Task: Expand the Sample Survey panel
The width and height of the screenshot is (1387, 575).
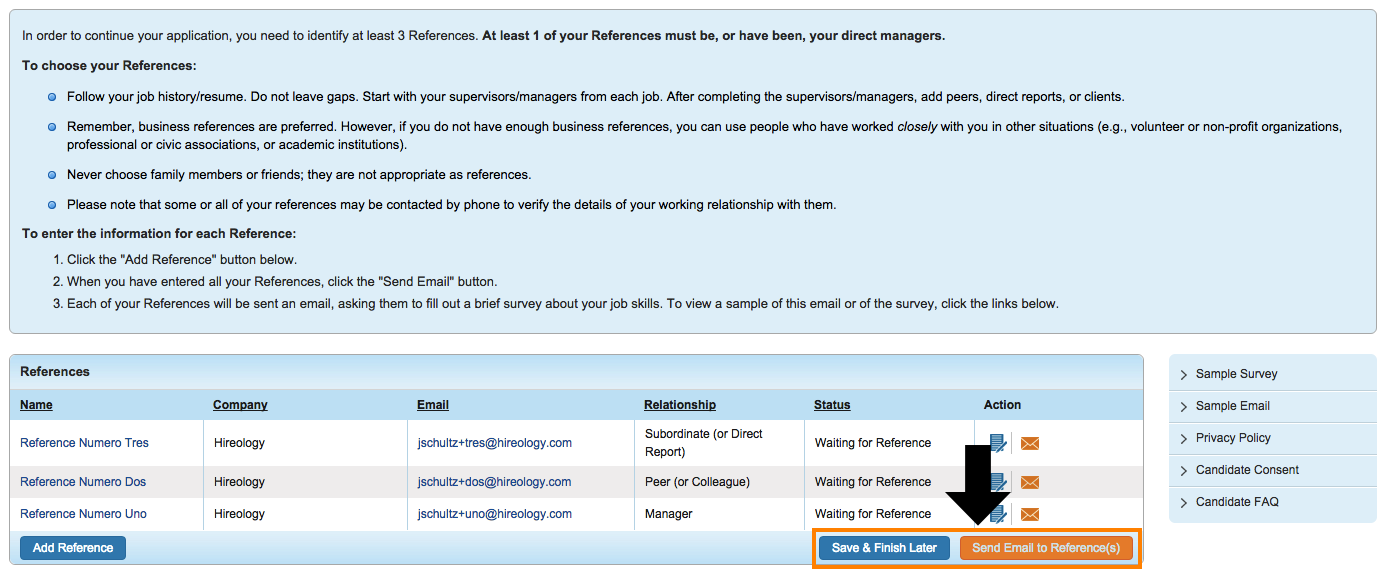Action: (x=1236, y=374)
